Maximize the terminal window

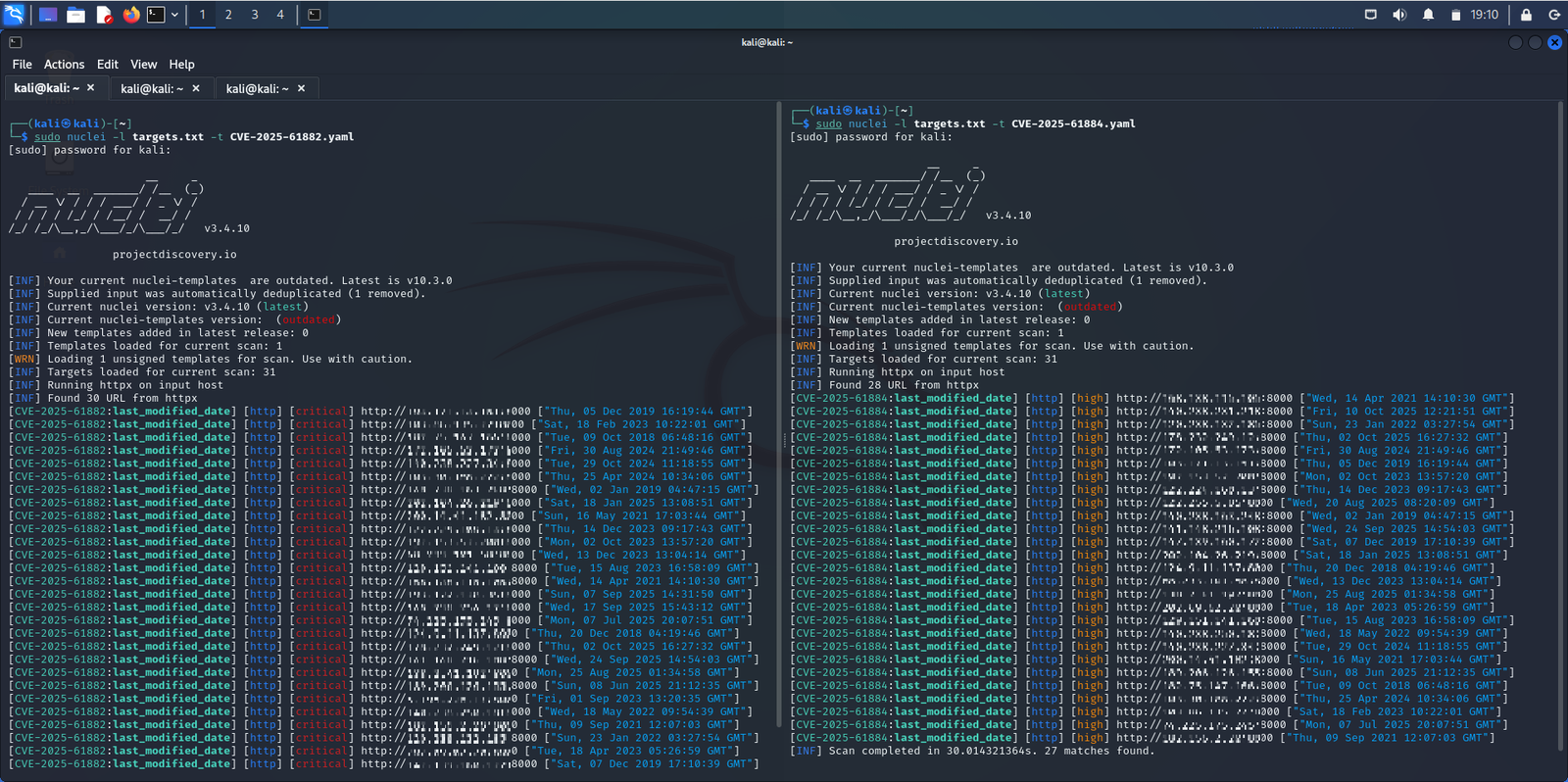click(1535, 42)
